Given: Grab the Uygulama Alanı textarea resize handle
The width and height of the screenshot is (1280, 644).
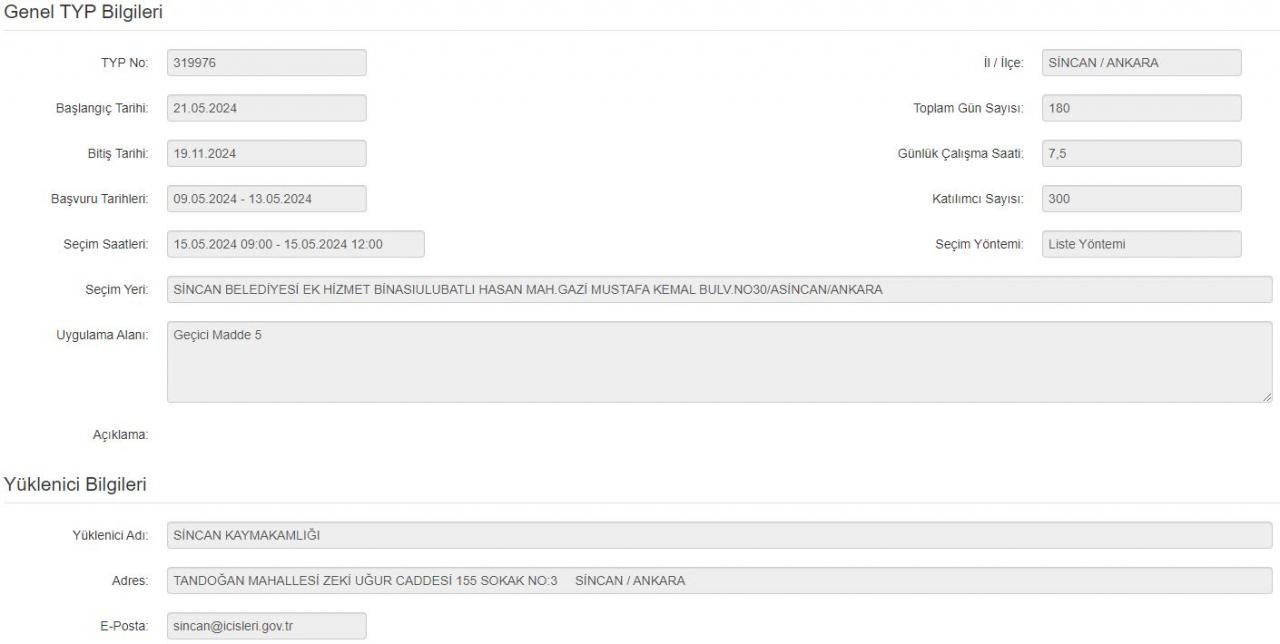Looking at the screenshot, I should pyautogui.click(x=1266, y=397).
